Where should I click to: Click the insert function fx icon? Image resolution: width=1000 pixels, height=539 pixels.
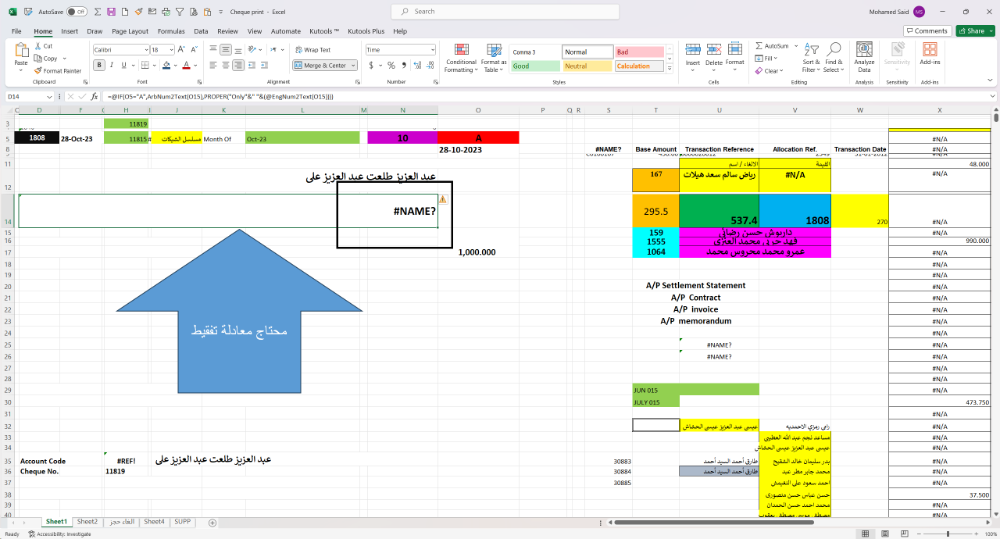94,96
